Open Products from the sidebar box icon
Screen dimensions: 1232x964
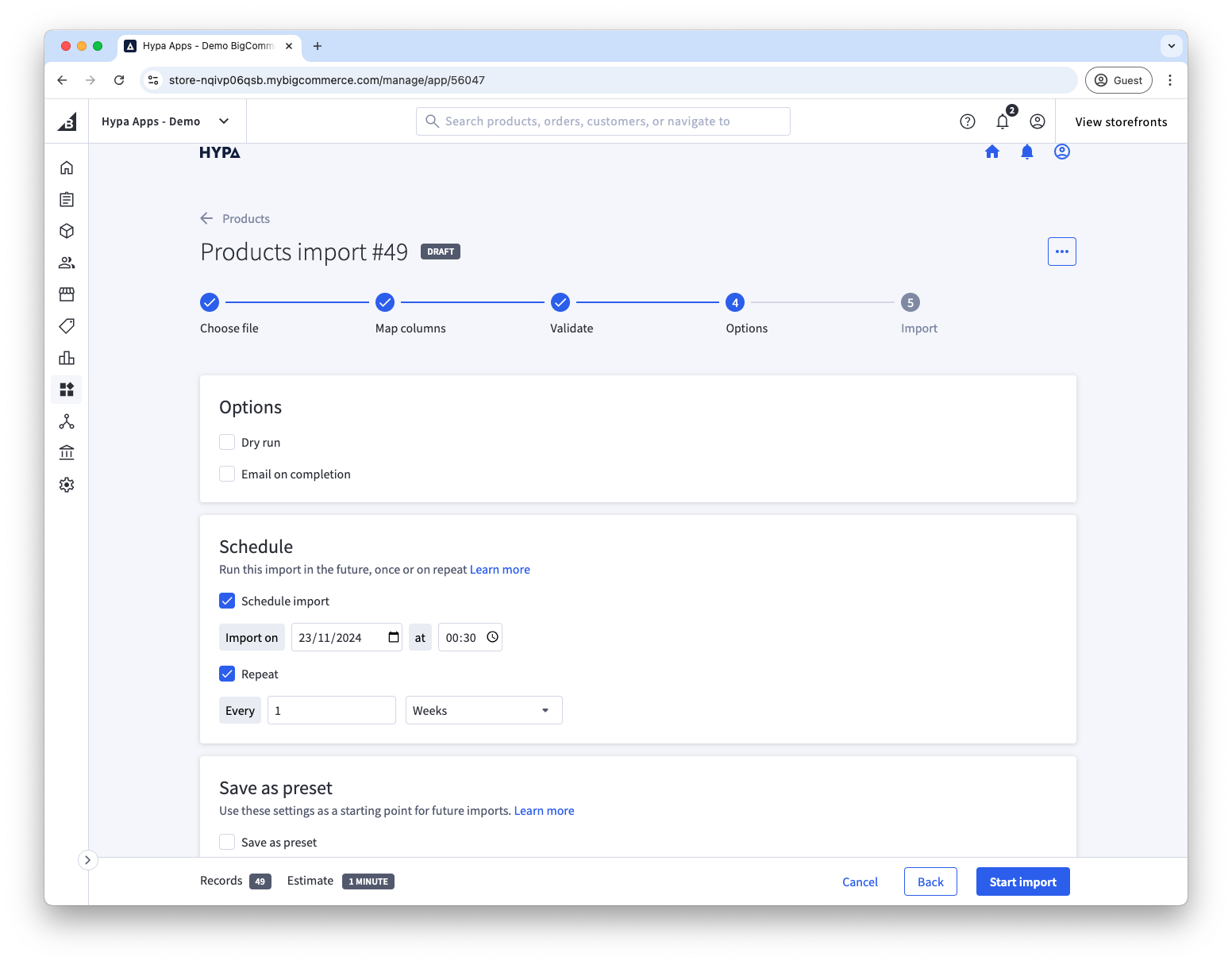pos(67,231)
